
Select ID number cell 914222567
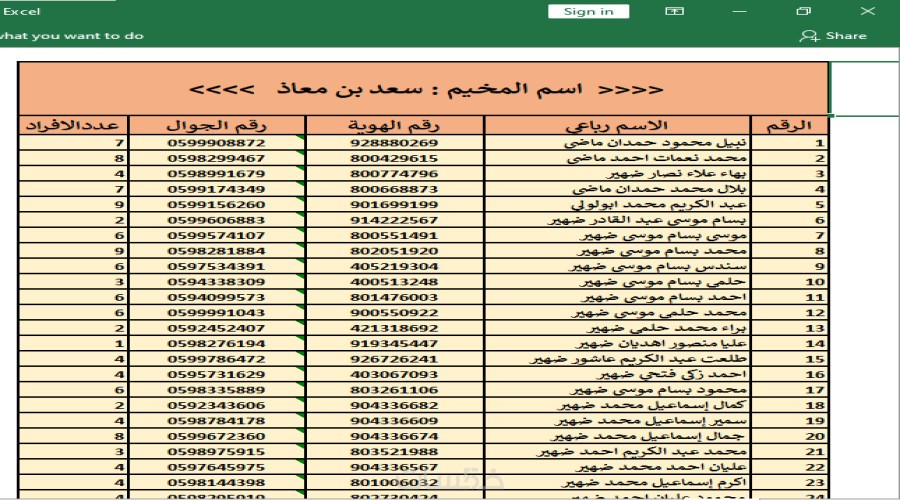pos(394,220)
